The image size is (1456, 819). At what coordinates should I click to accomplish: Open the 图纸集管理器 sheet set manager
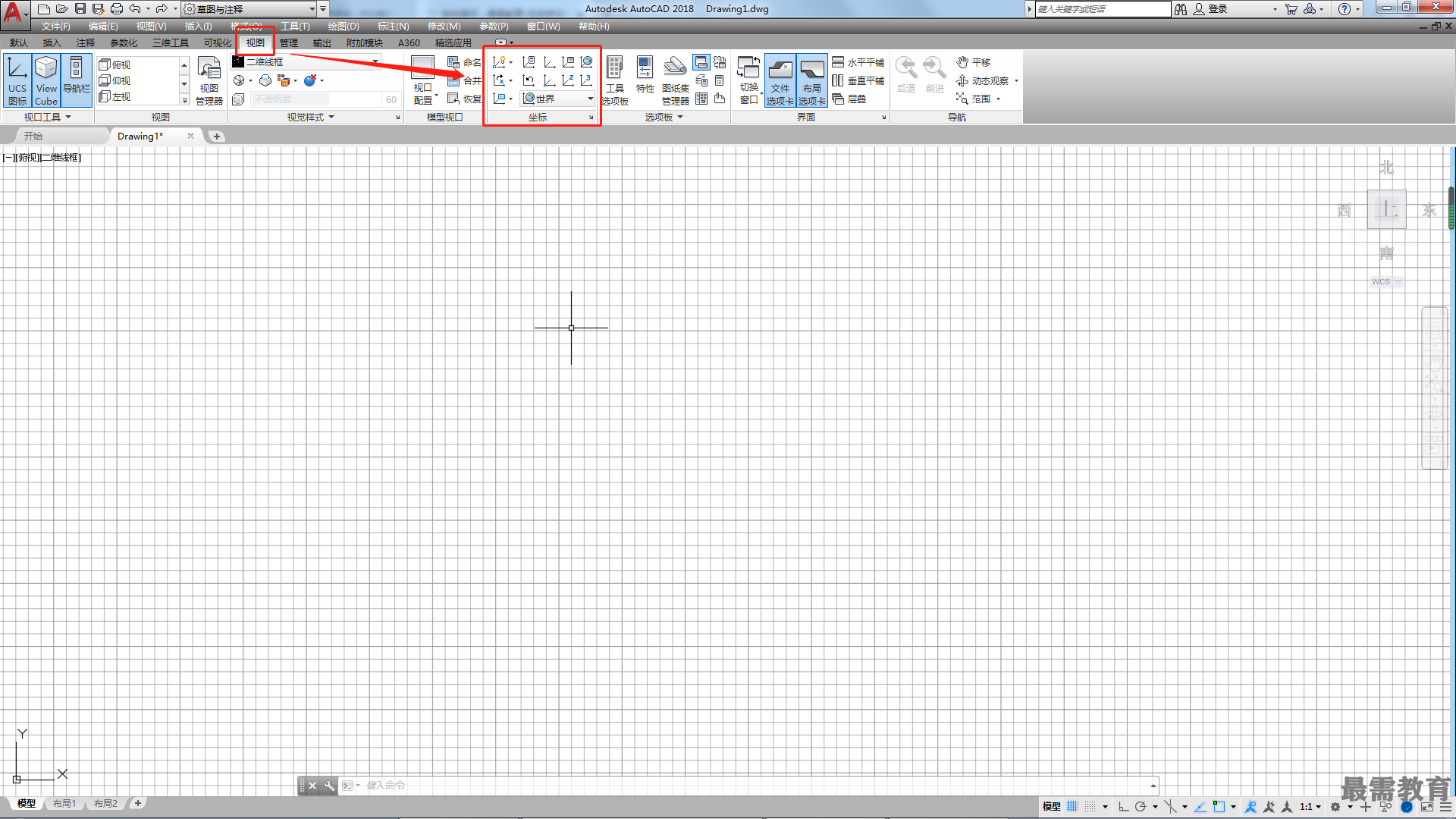(x=675, y=80)
